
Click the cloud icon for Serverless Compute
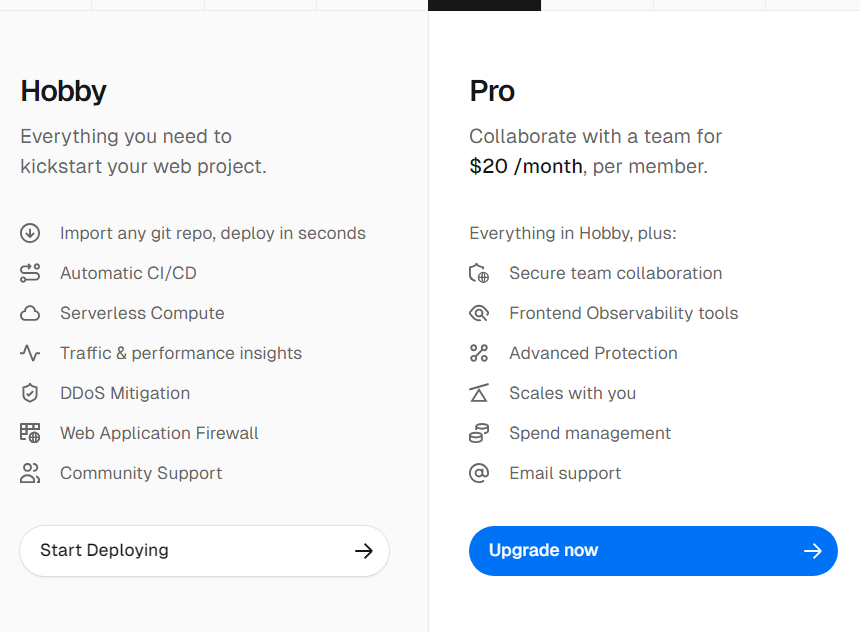[x=30, y=313]
